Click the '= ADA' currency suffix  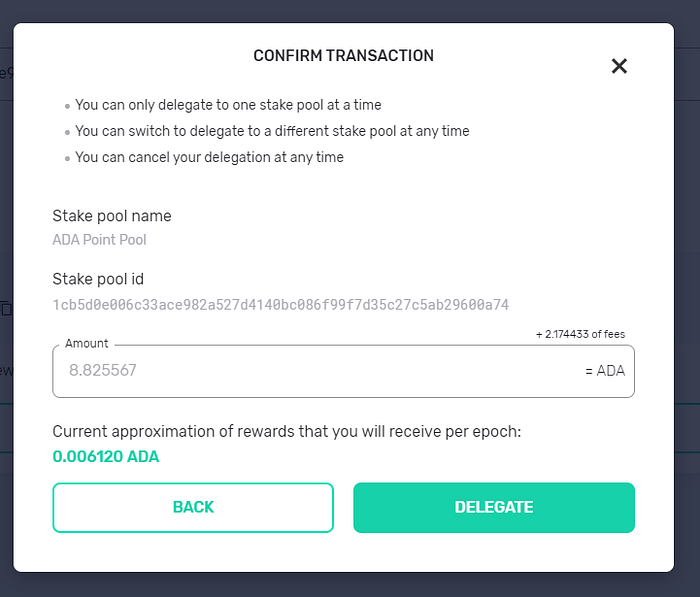[605, 371]
